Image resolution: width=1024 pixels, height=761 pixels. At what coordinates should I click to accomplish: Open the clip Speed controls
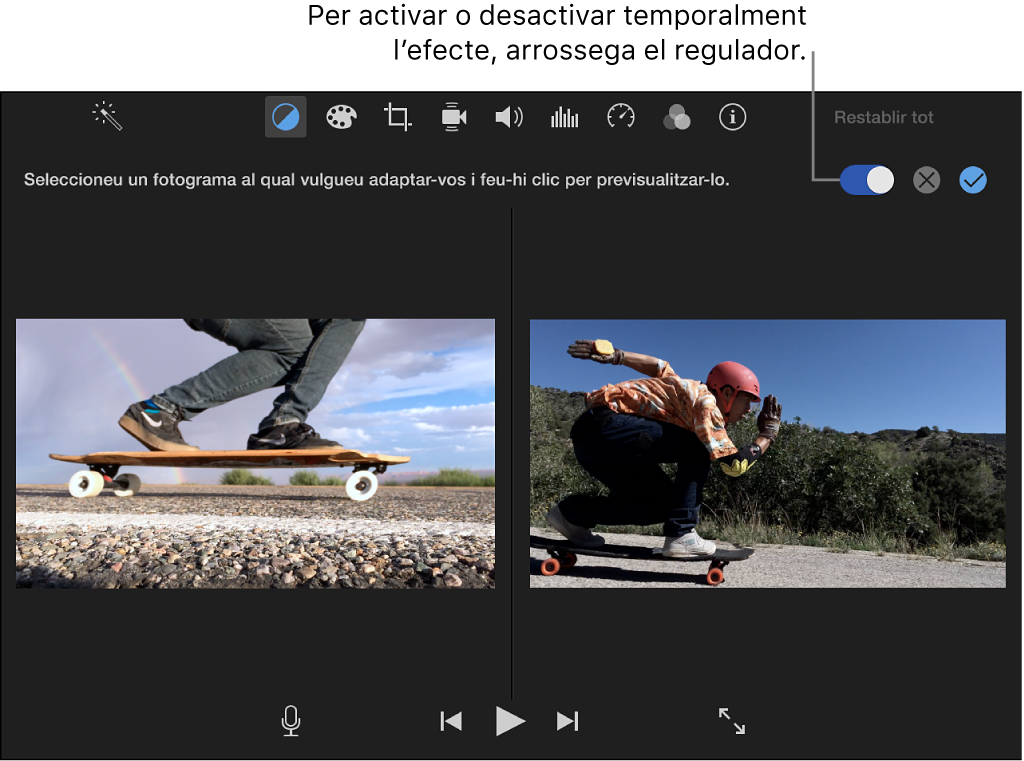coord(620,116)
